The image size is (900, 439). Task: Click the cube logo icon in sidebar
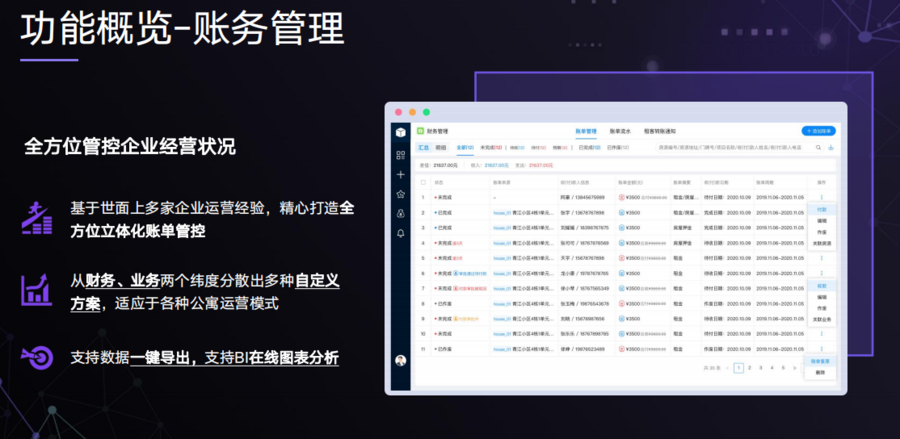401,132
